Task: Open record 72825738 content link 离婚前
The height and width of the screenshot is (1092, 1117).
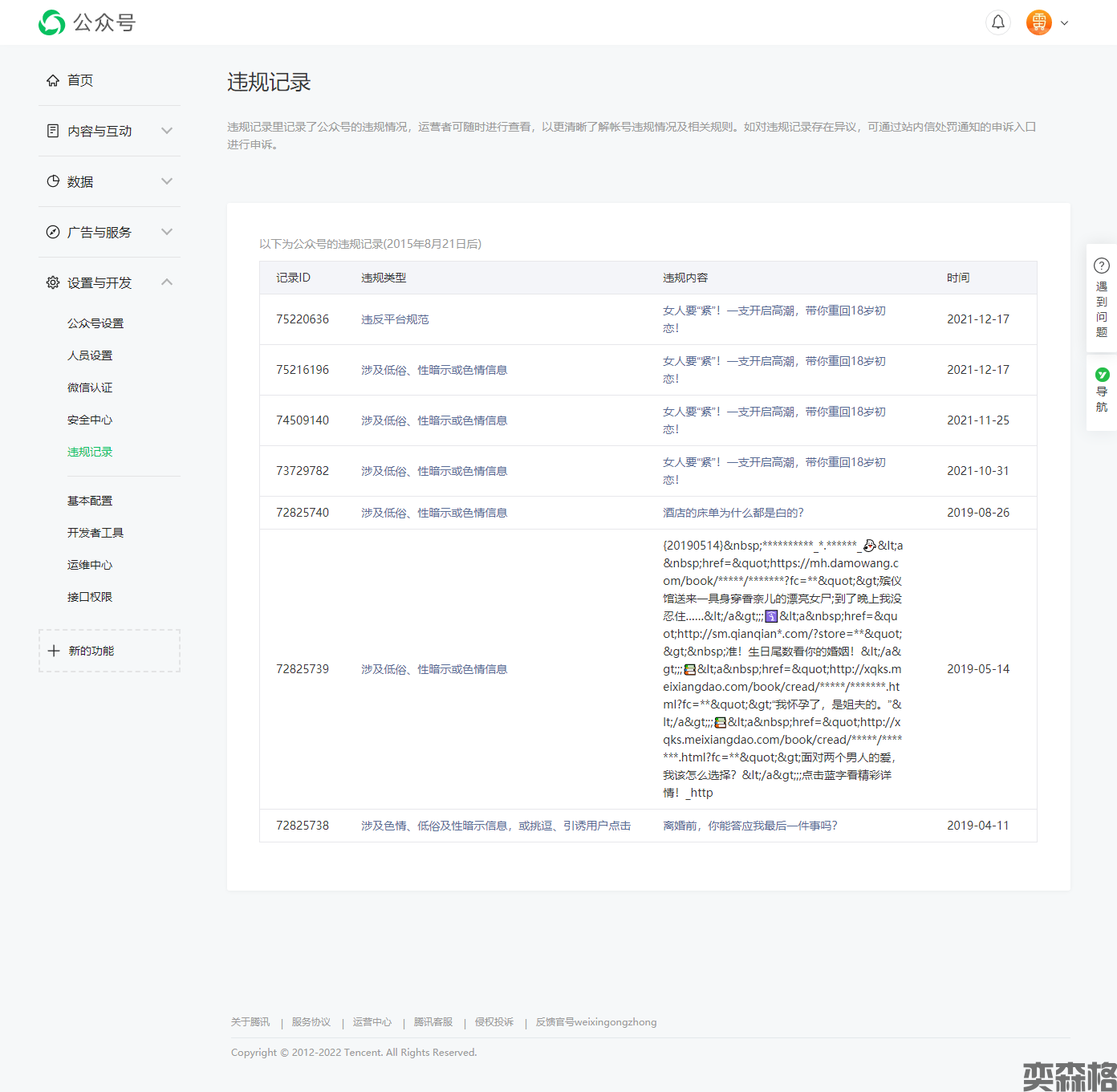Action: click(x=749, y=826)
